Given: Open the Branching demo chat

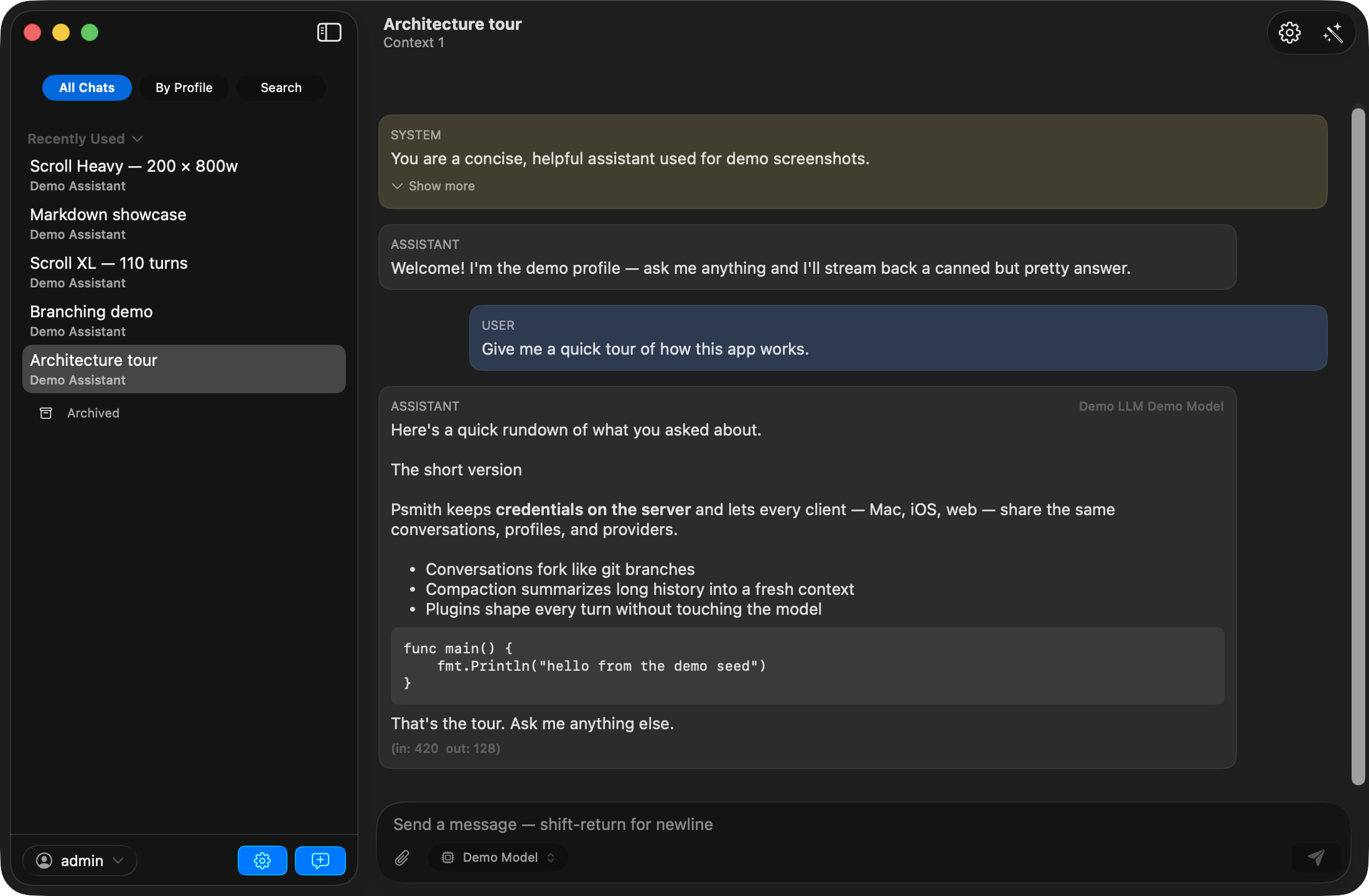Looking at the screenshot, I should coord(184,320).
